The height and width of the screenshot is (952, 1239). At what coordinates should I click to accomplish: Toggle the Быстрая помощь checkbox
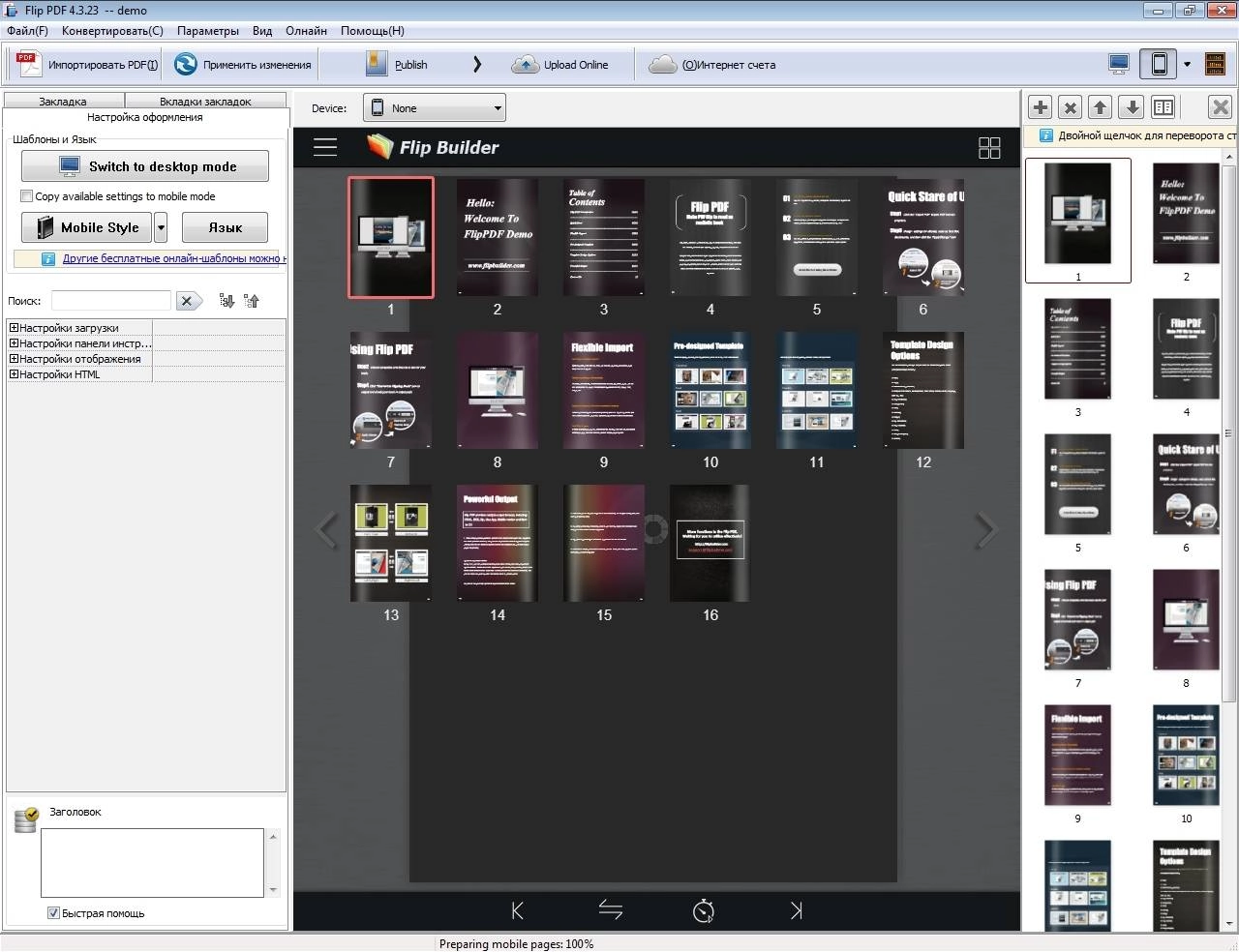53,913
